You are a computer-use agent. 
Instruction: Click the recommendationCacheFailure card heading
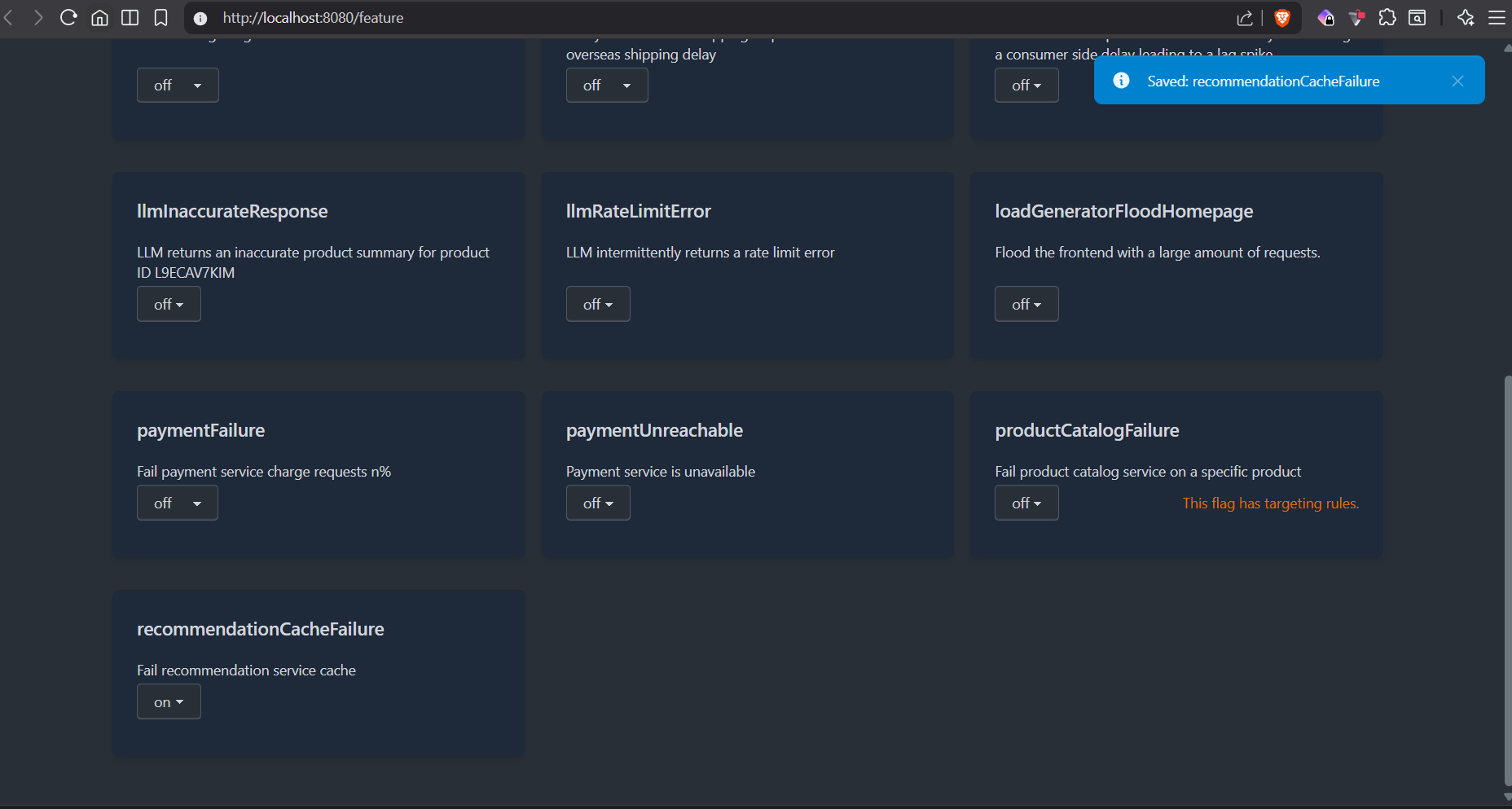261,629
